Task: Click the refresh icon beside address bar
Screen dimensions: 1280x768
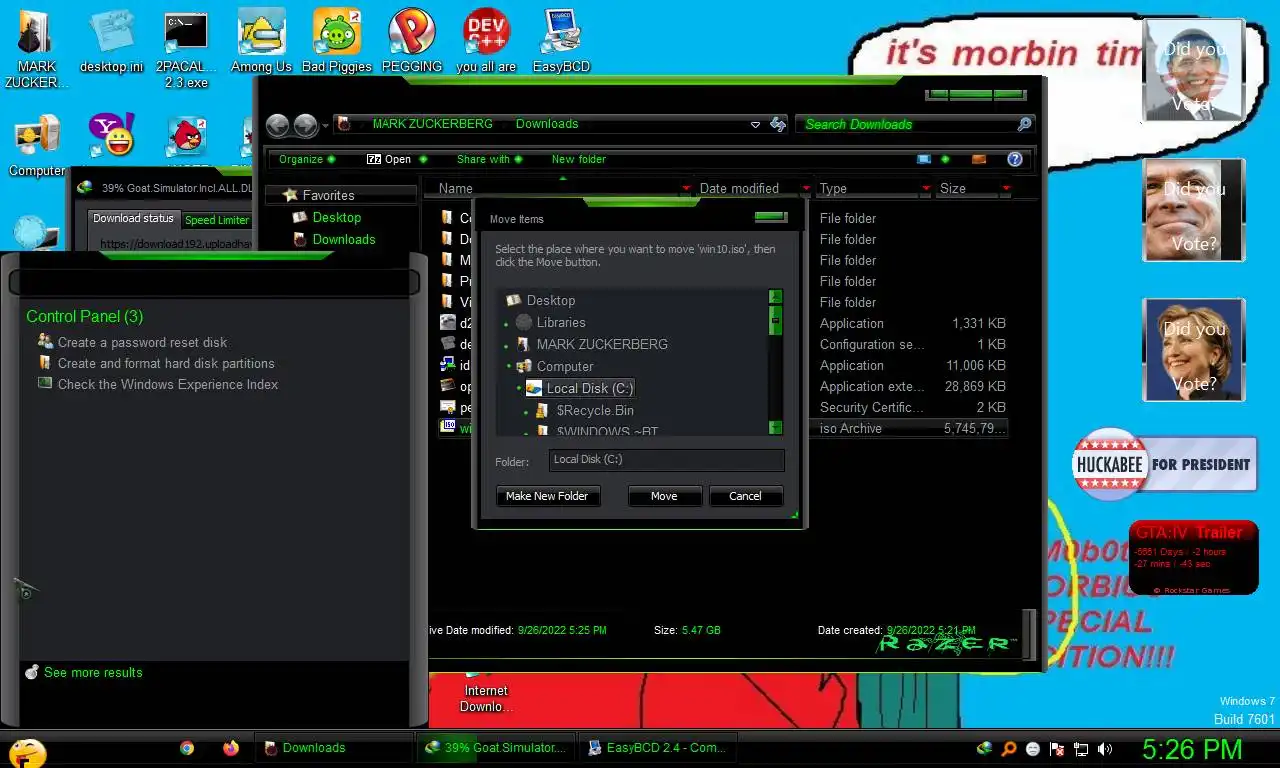Action: [778, 124]
